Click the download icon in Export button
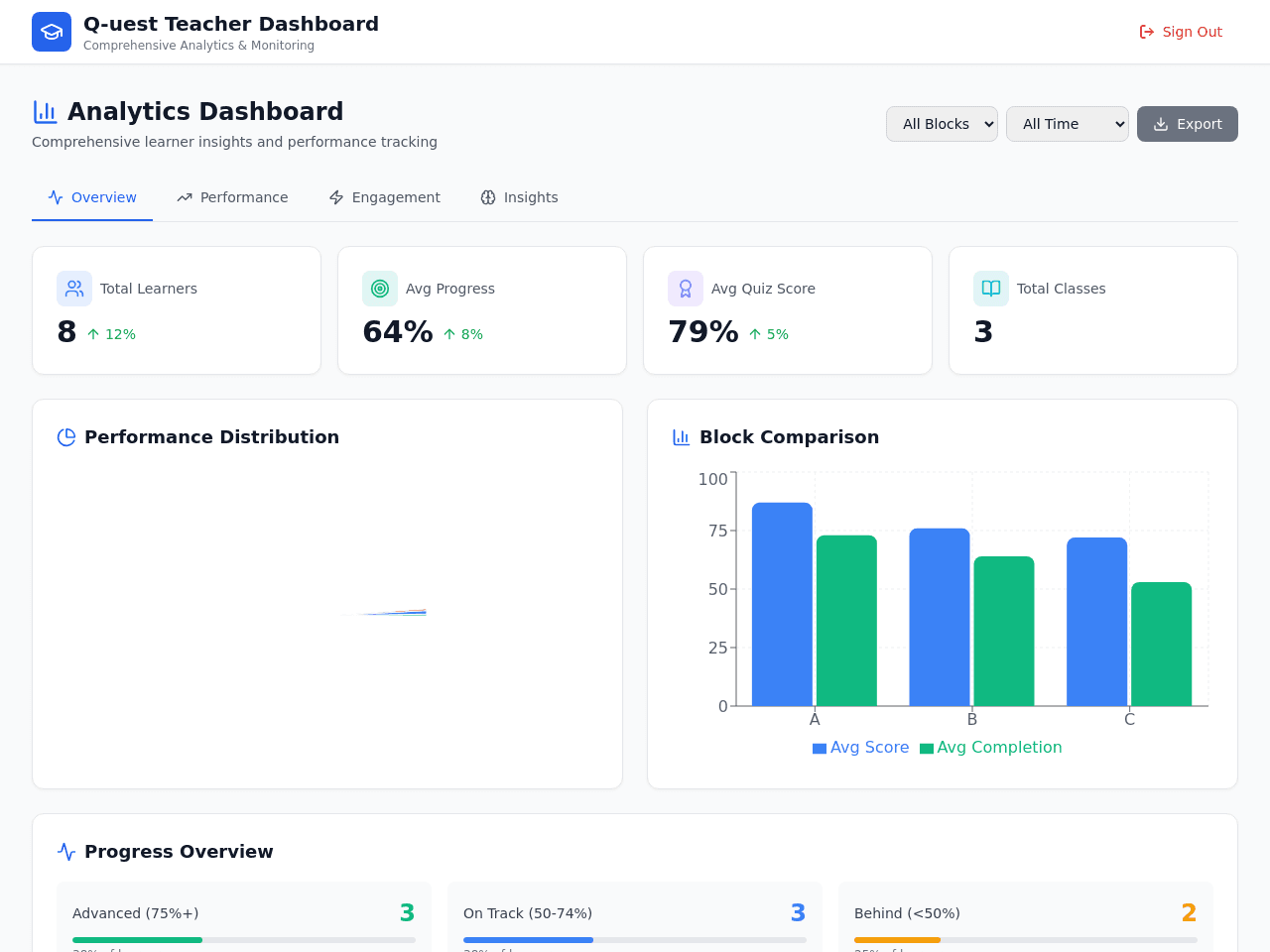The image size is (1270, 952). click(1161, 124)
